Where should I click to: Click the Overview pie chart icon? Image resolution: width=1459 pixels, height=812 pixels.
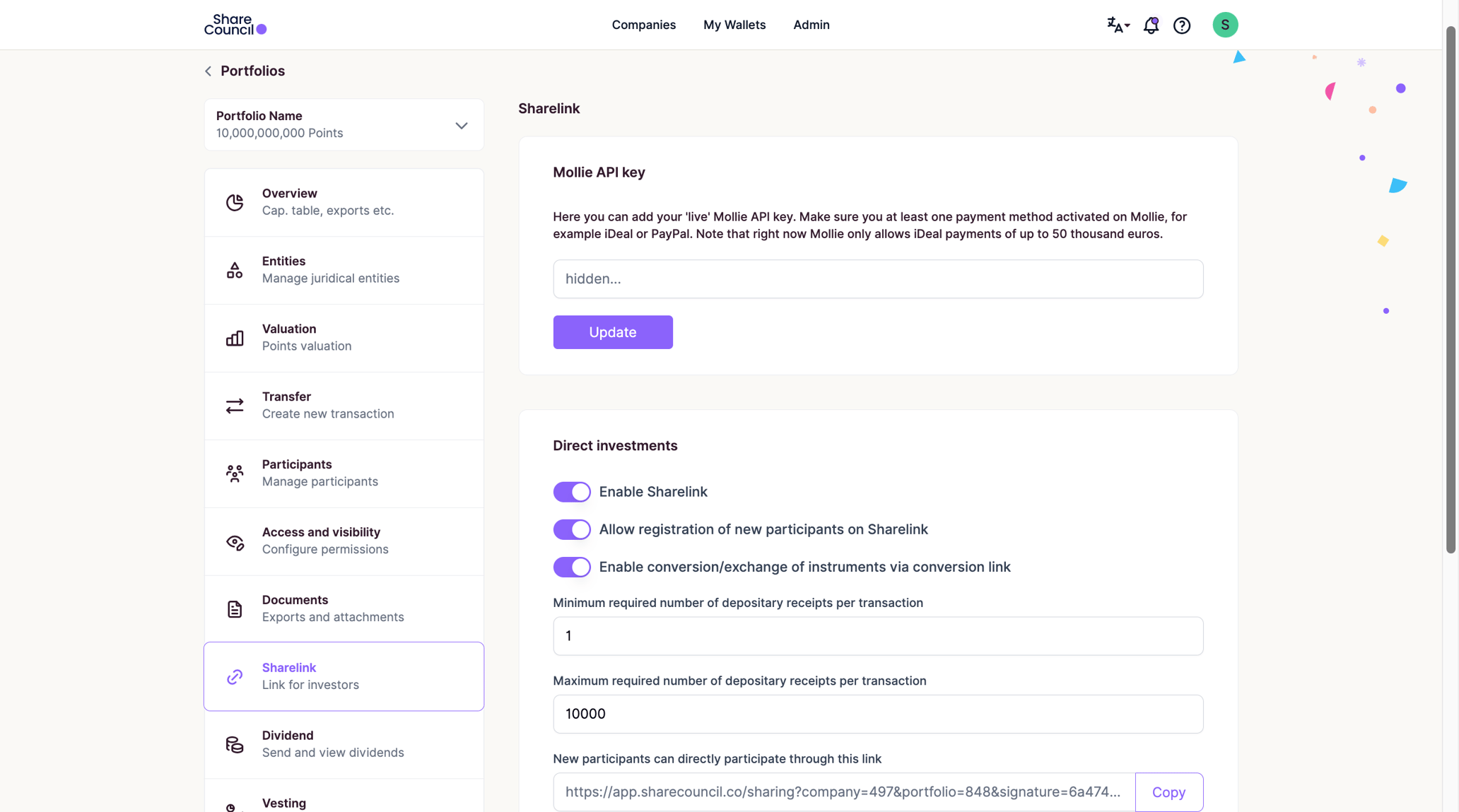click(x=235, y=202)
